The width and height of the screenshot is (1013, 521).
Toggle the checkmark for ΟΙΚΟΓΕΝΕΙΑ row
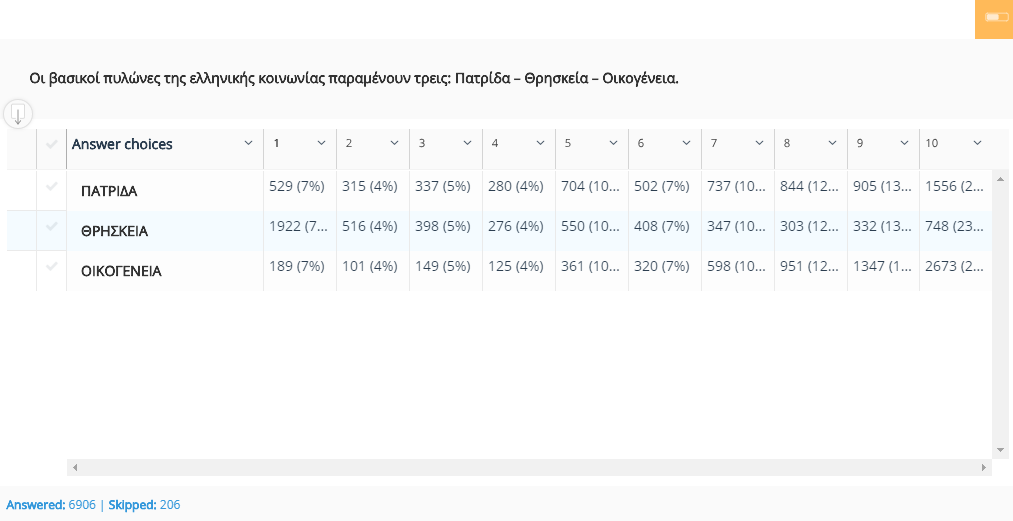[51, 267]
